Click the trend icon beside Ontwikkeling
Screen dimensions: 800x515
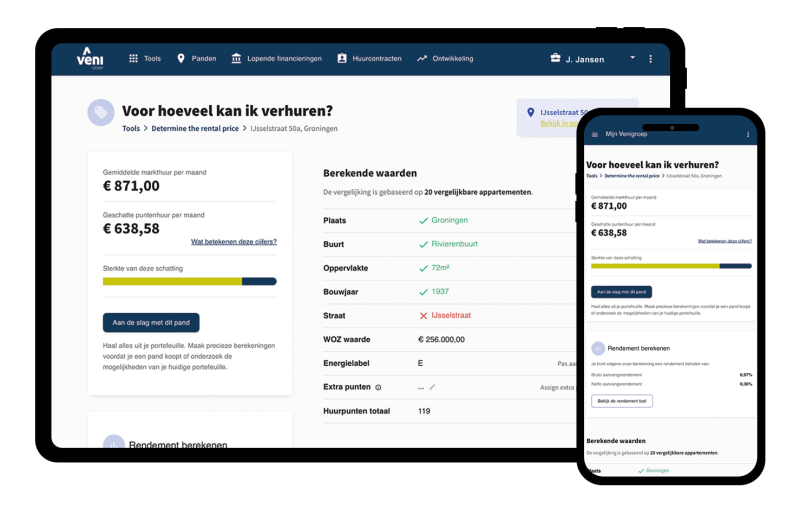tap(422, 59)
